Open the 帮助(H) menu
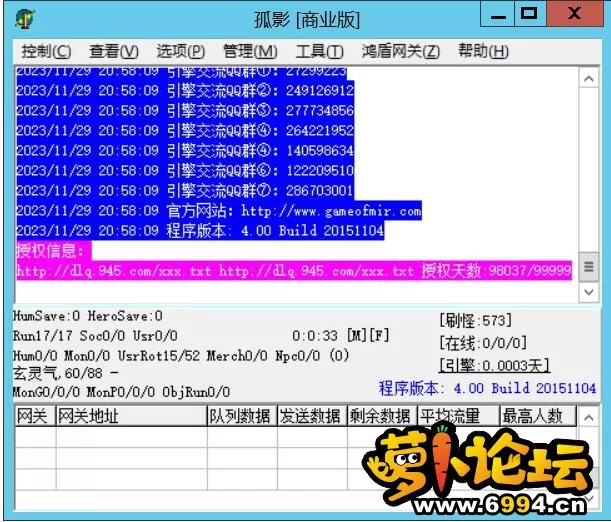 (483, 51)
